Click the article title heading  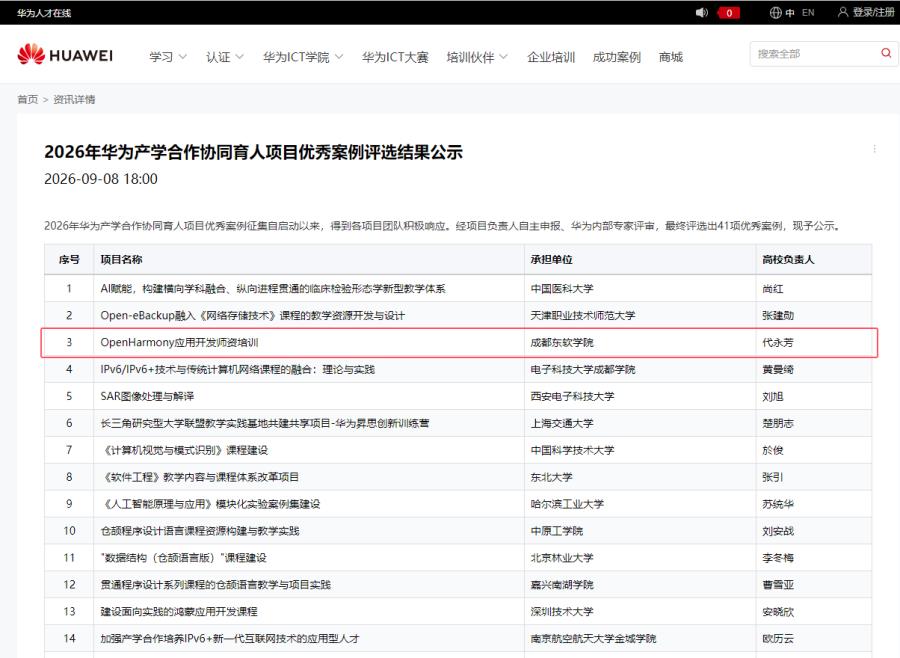[x=253, y=152]
